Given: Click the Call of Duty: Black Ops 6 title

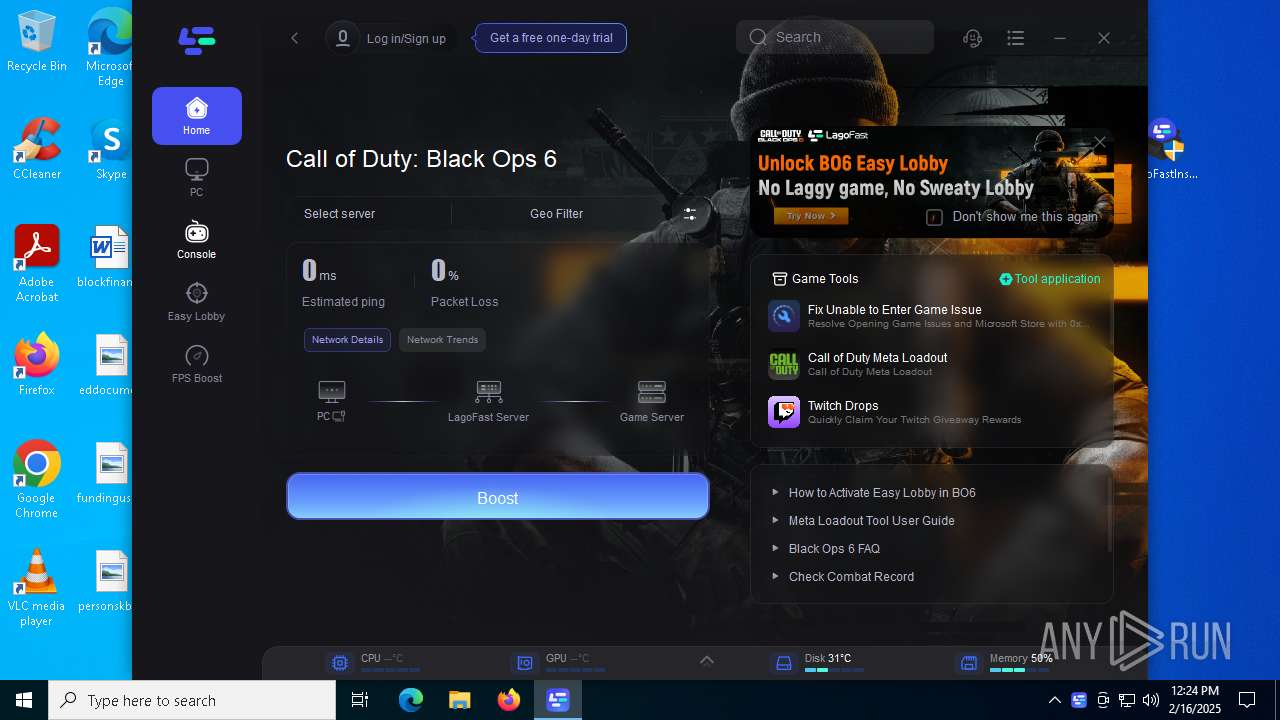Looking at the screenshot, I should (421, 159).
